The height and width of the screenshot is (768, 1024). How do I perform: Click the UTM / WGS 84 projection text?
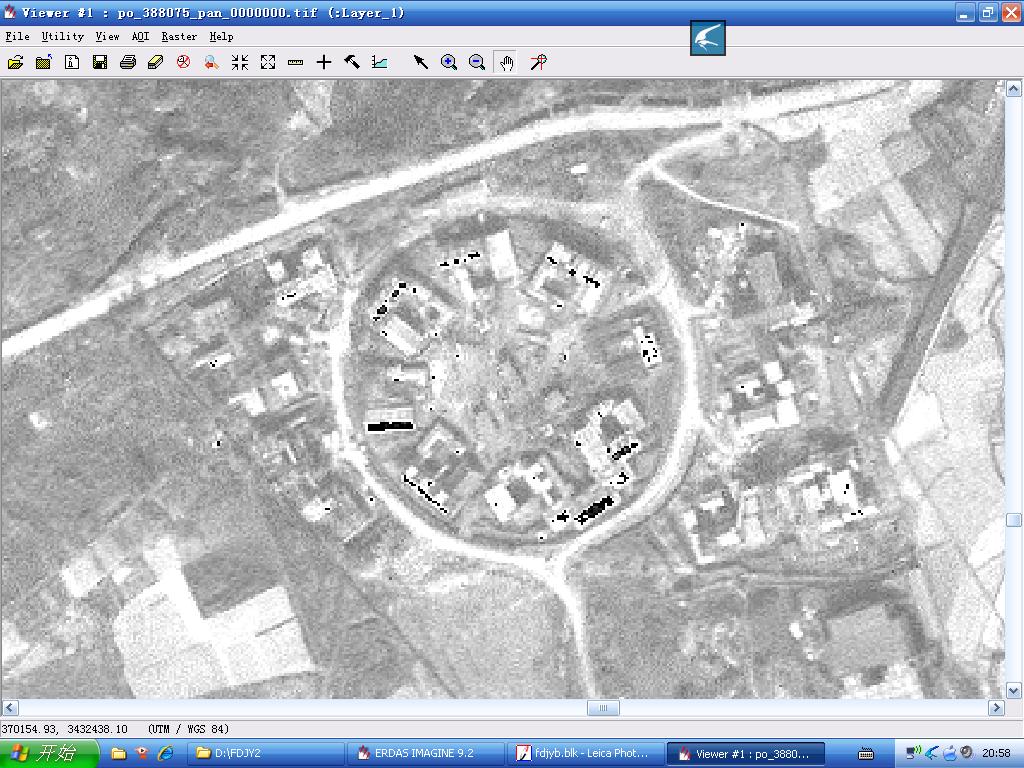click(189, 729)
